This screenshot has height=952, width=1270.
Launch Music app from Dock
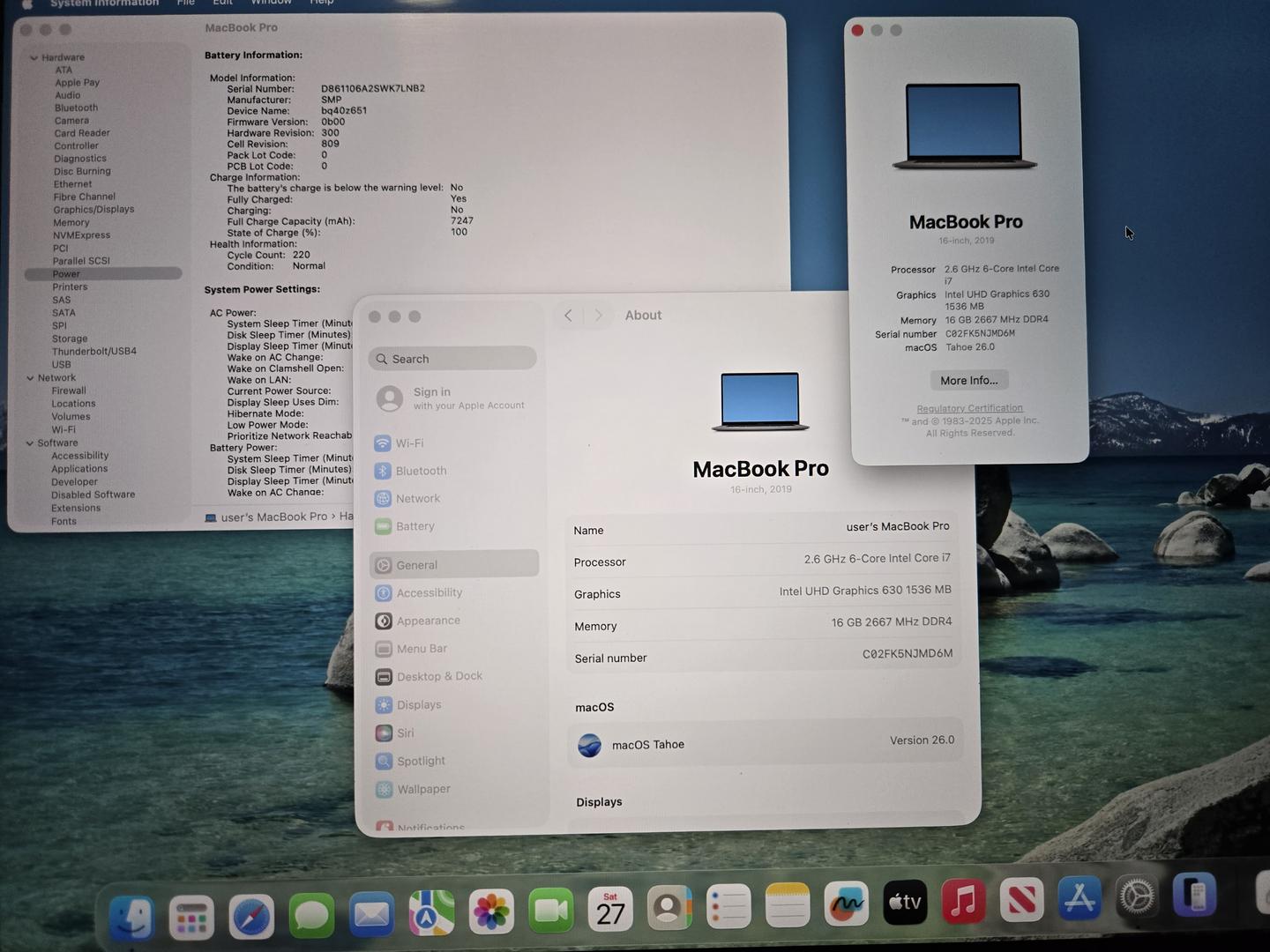point(963,901)
